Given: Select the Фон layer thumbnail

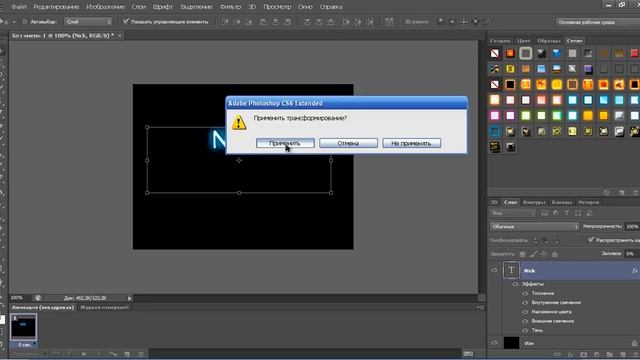Looking at the screenshot, I should 511,343.
